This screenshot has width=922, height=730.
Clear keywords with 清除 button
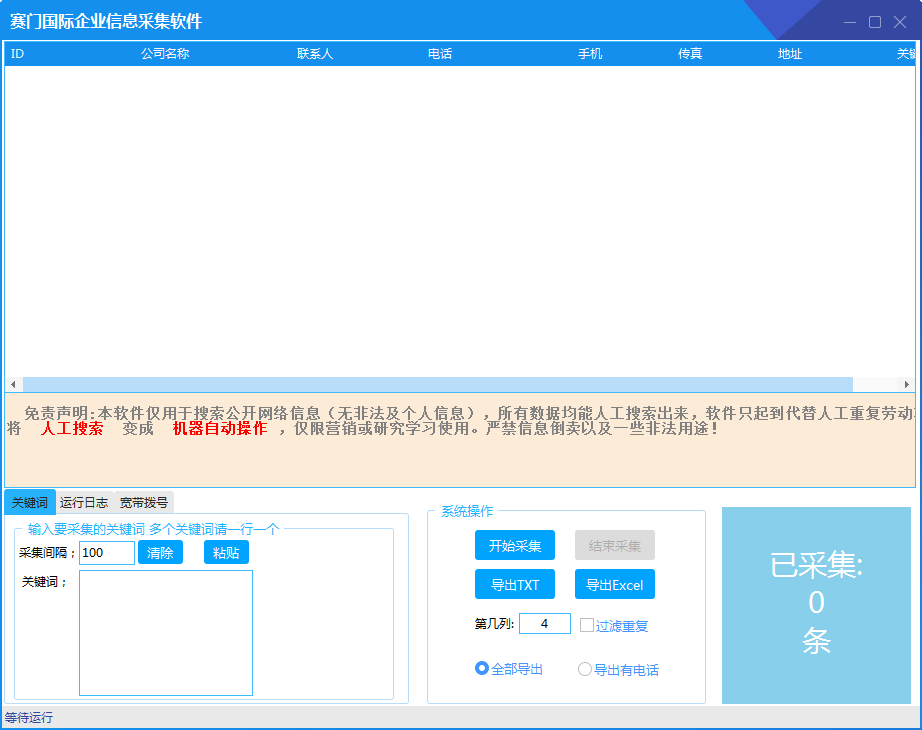coord(160,552)
